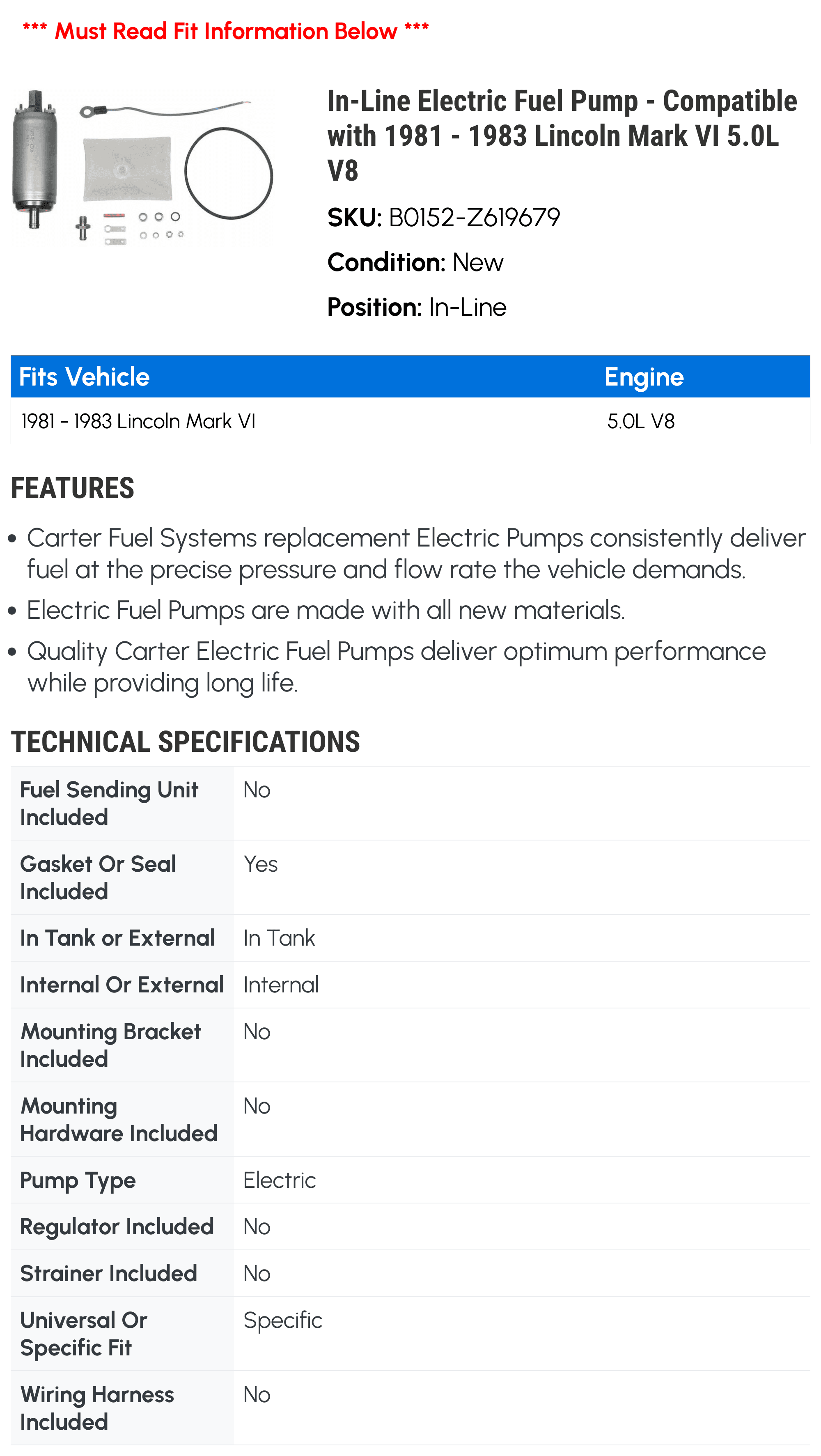Select the 1981 - 1983 Lincoln Mark VI row
The height and width of the screenshot is (1456, 821).
pyautogui.click(x=410, y=421)
